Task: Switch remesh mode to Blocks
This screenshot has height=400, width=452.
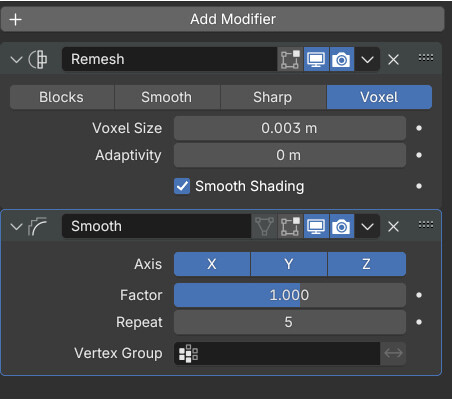Action: tap(62, 97)
